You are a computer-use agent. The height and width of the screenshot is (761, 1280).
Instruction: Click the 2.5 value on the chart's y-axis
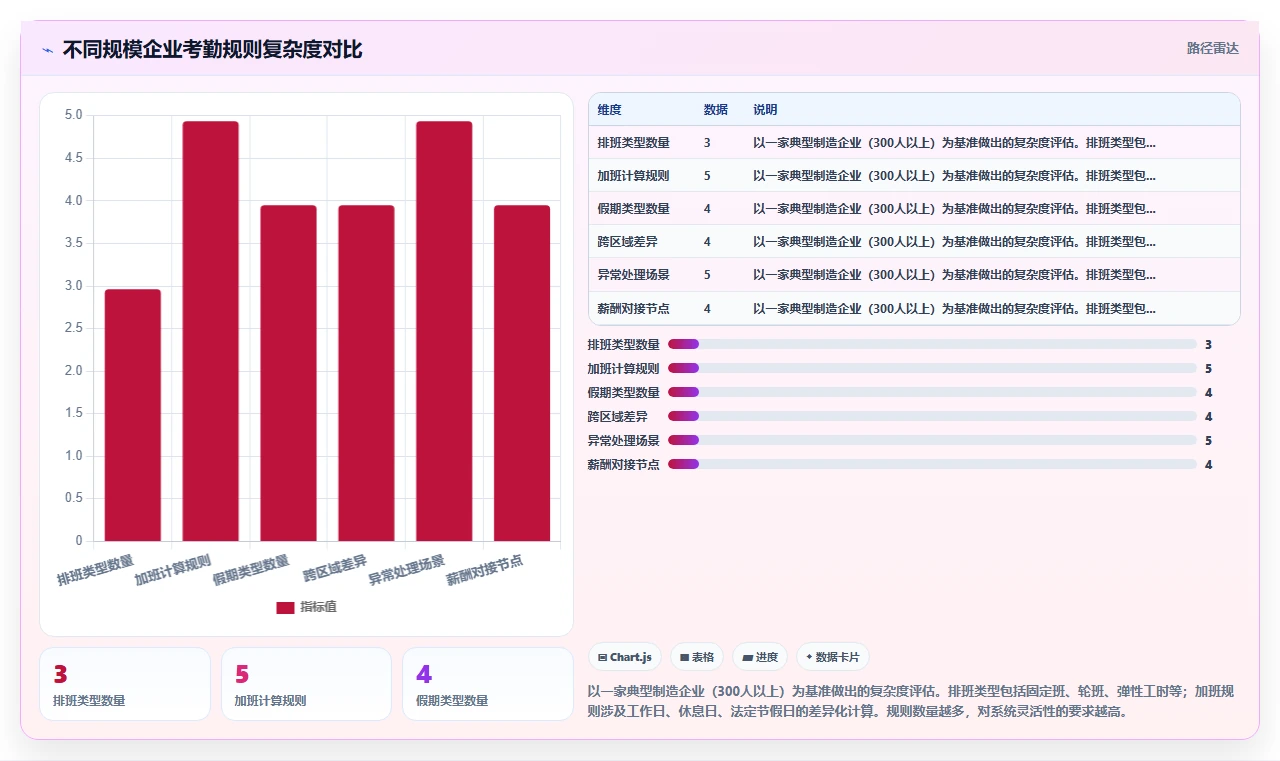pyautogui.click(x=74, y=328)
